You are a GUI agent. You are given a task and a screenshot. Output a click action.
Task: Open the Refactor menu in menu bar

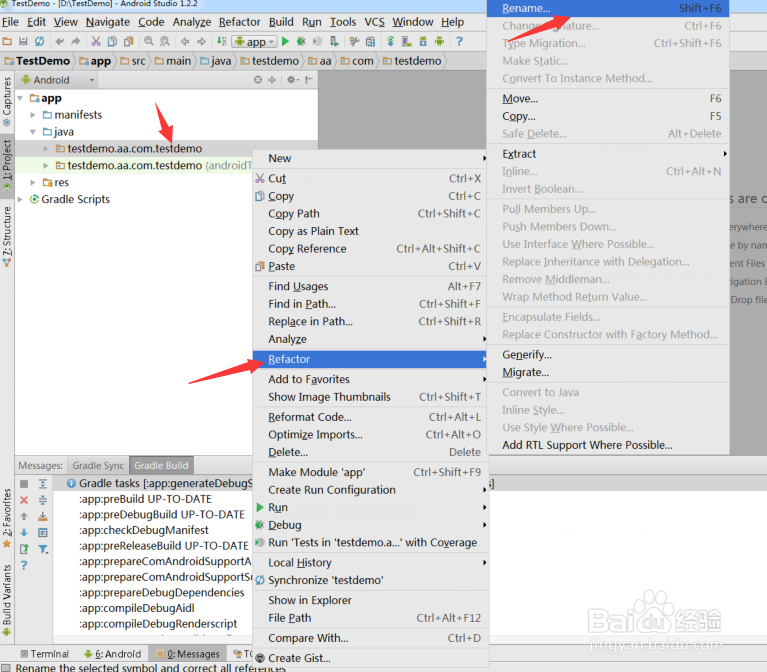tap(239, 22)
